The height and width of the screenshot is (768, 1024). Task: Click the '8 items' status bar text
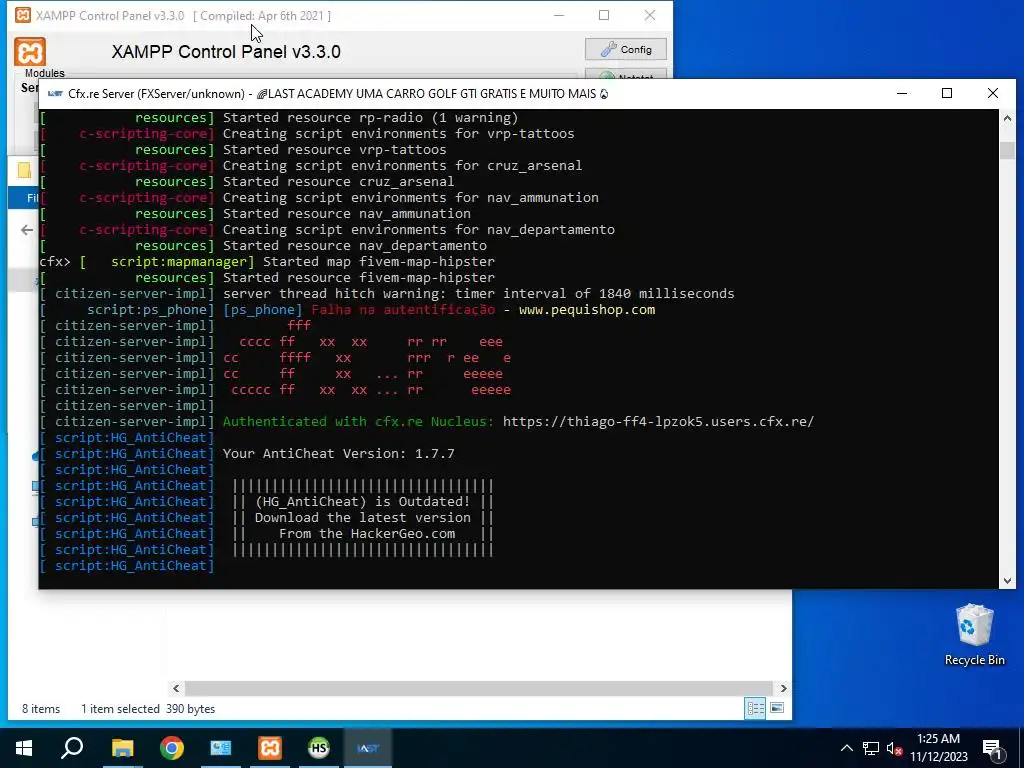[x=41, y=709]
